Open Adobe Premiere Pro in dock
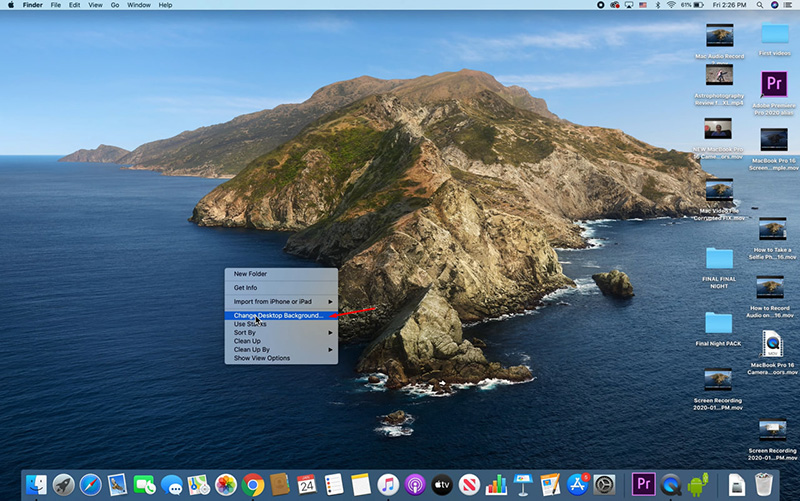The height and width of the screenshot is (501, 800). pyautogui.click(x=645, y=485)
